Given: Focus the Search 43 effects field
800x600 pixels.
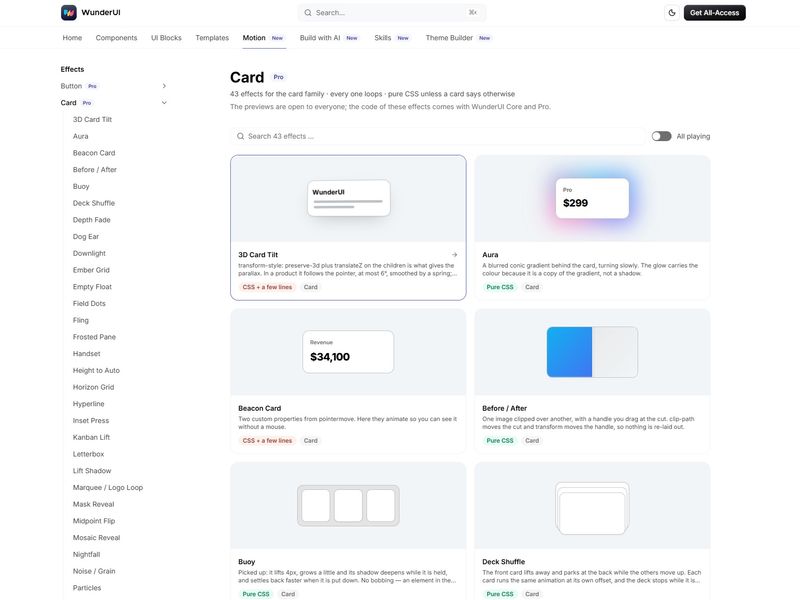Looking at the screenshot, I should (x=438, y=136).
